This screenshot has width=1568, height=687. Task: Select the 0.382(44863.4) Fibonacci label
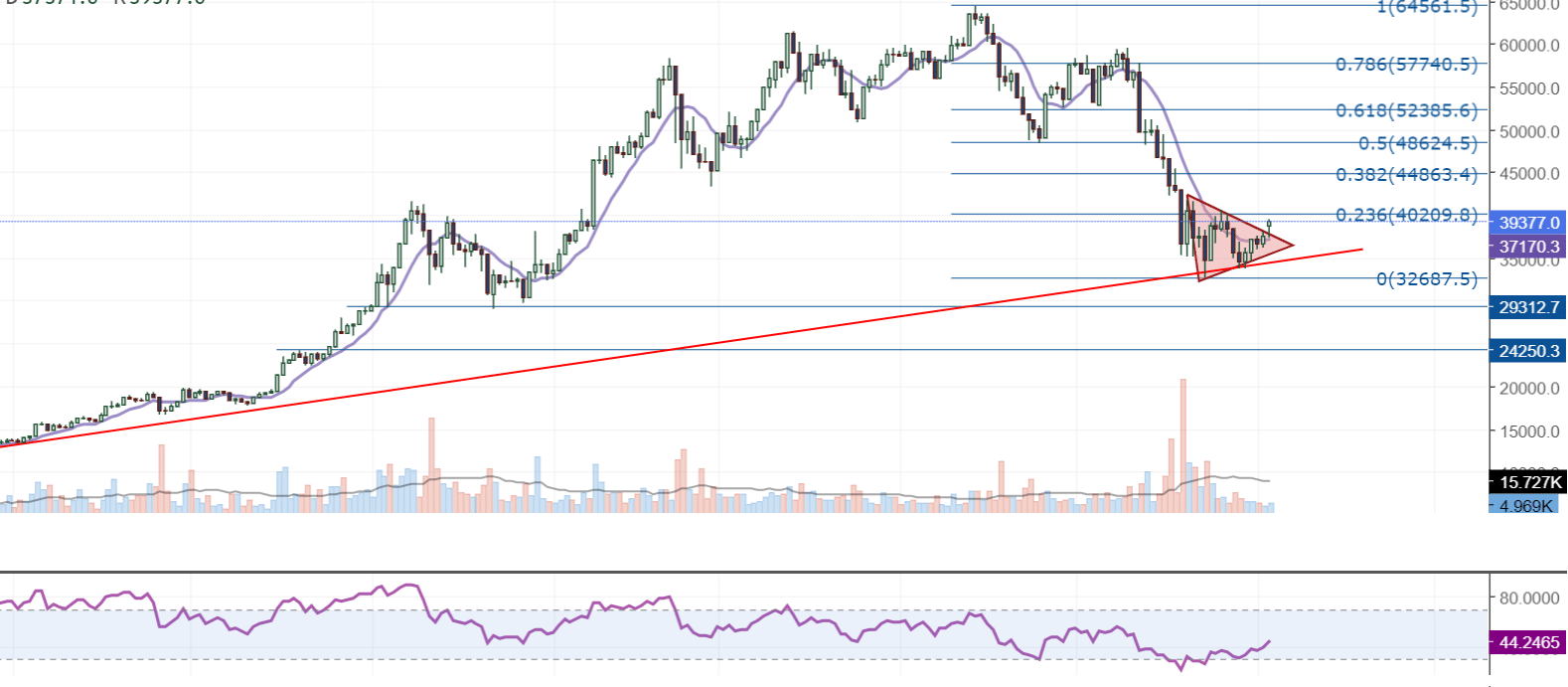coord(1406,175)
